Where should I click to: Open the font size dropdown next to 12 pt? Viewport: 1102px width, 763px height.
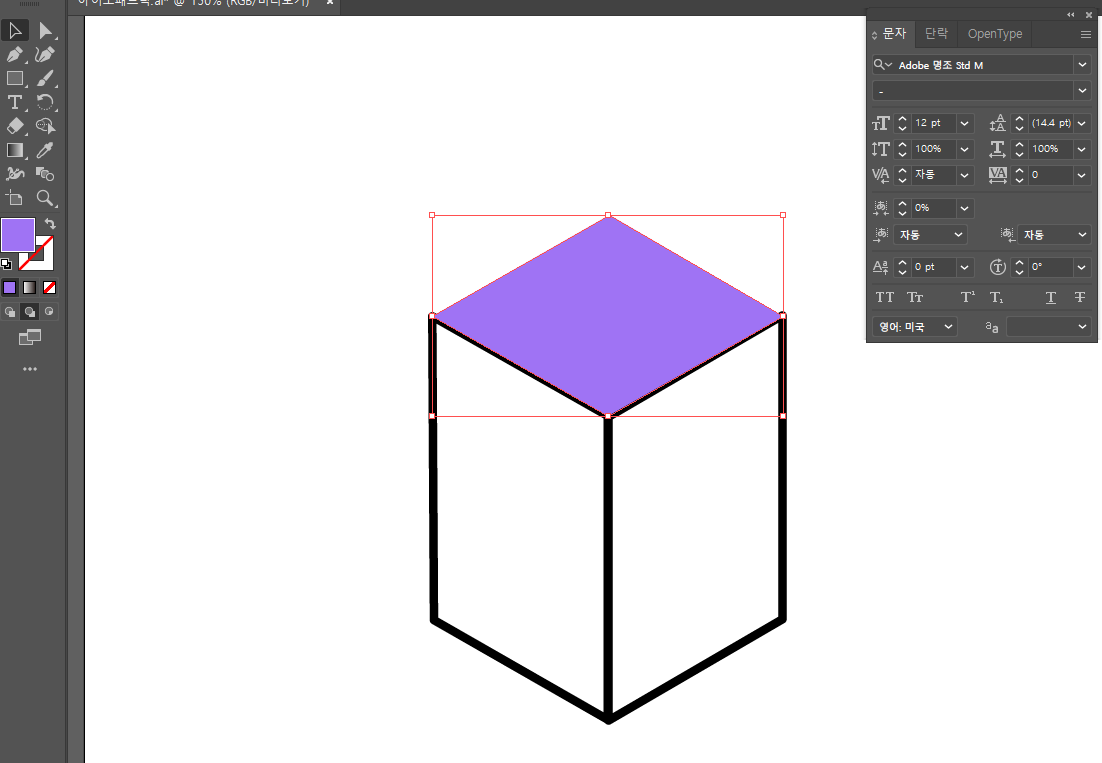963,122
